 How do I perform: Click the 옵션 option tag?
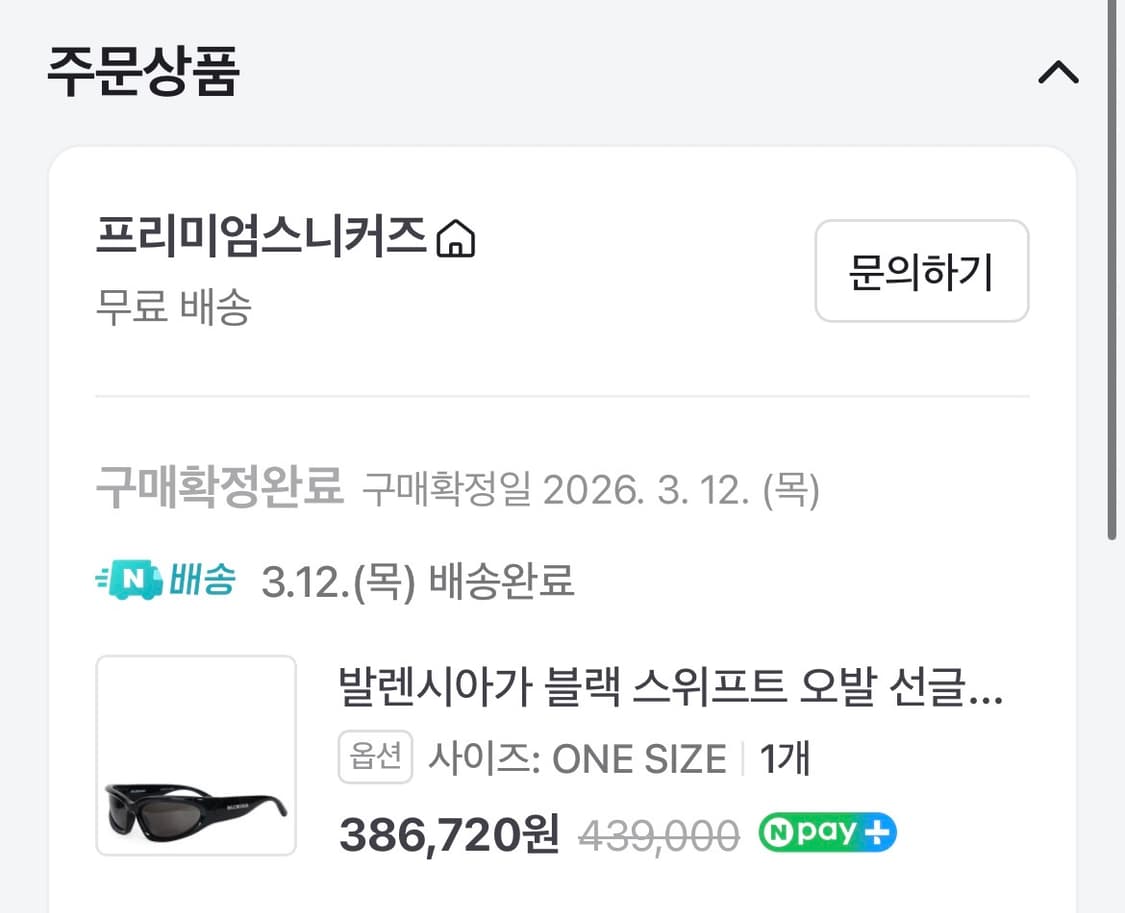coord(374,758)
